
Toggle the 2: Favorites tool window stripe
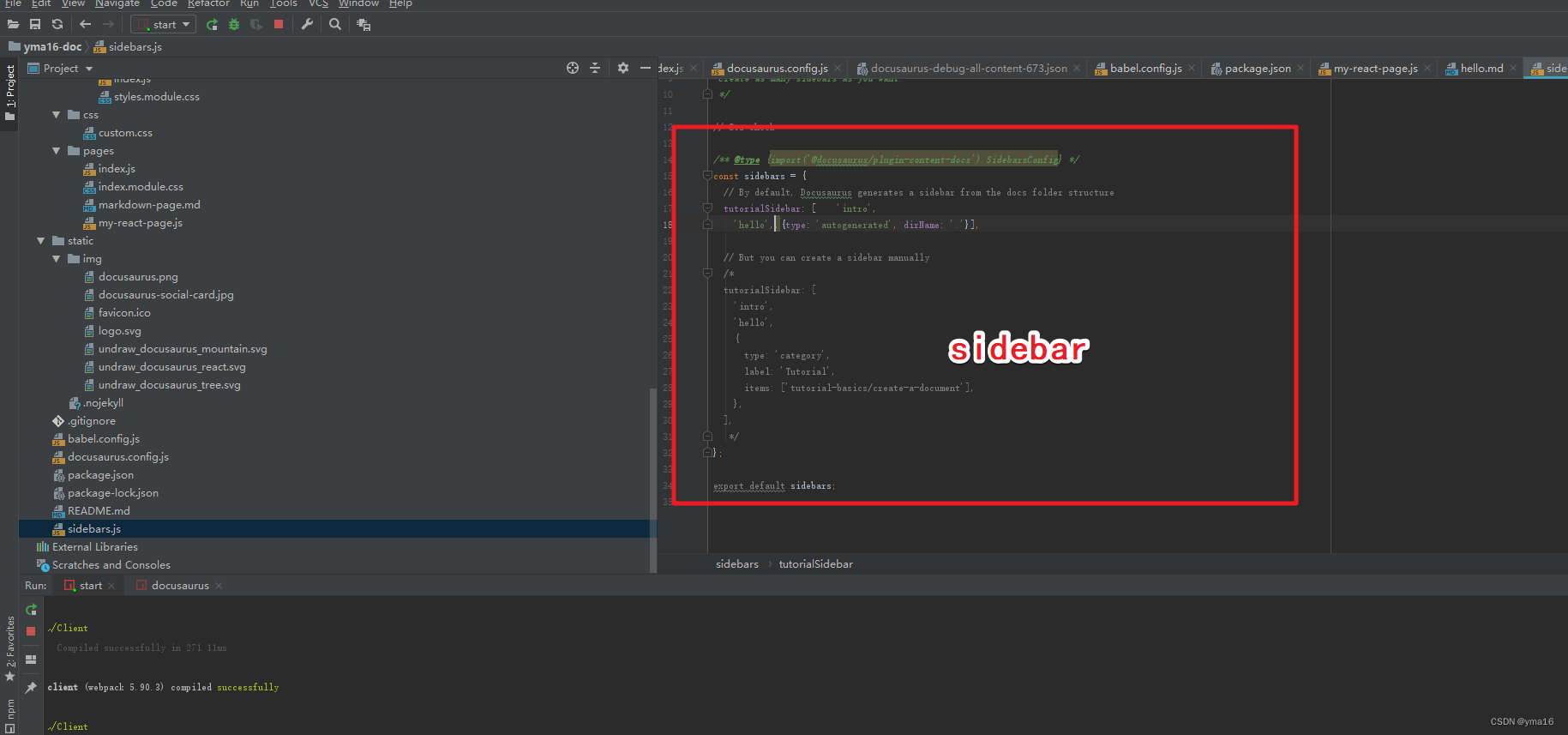pos(9,649)
